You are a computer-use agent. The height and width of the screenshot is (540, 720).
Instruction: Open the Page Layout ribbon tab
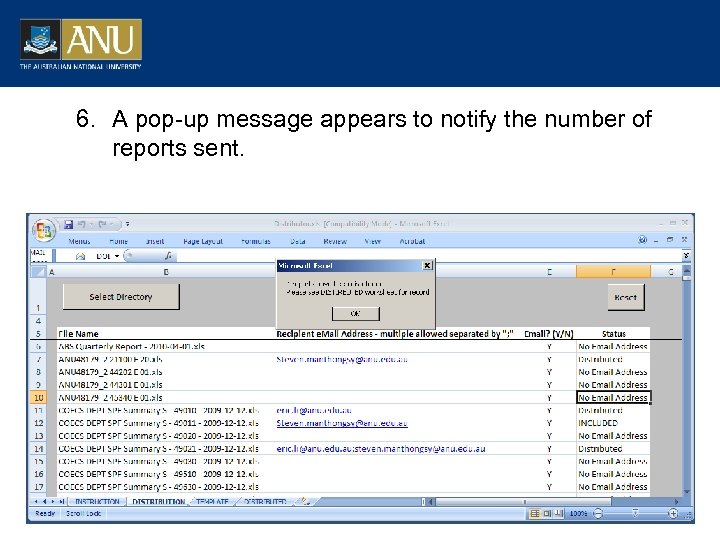point(202,241)
